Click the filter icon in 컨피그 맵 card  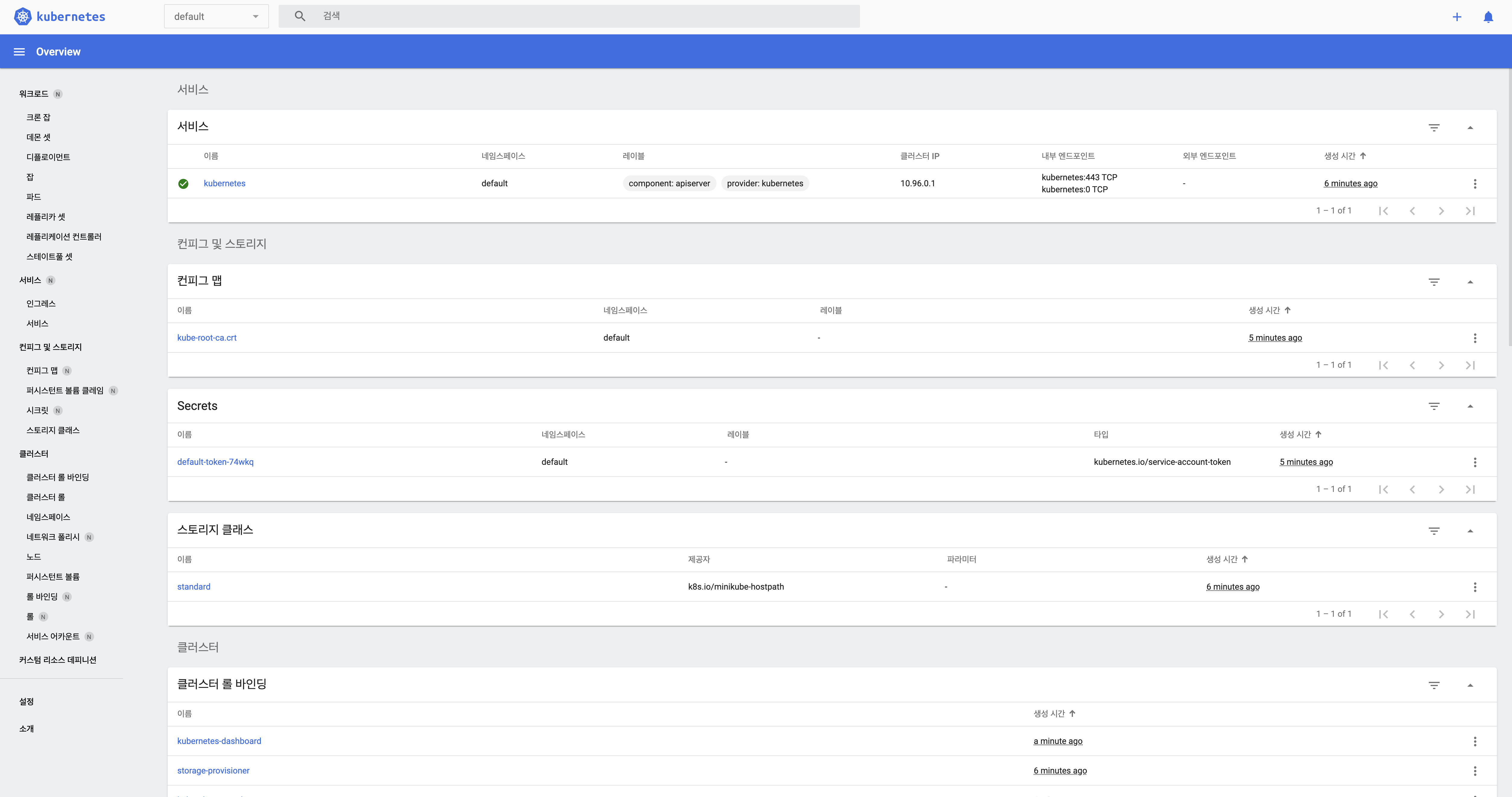[x=1434, y=282]
